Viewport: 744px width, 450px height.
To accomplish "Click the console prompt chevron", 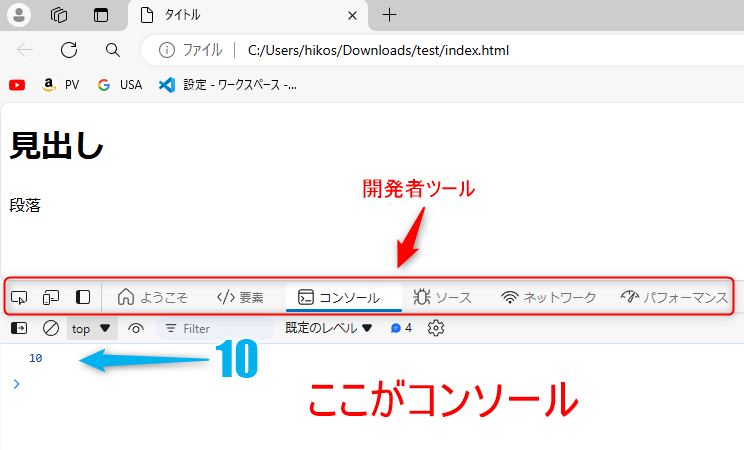I will click(x=15, y=383).
